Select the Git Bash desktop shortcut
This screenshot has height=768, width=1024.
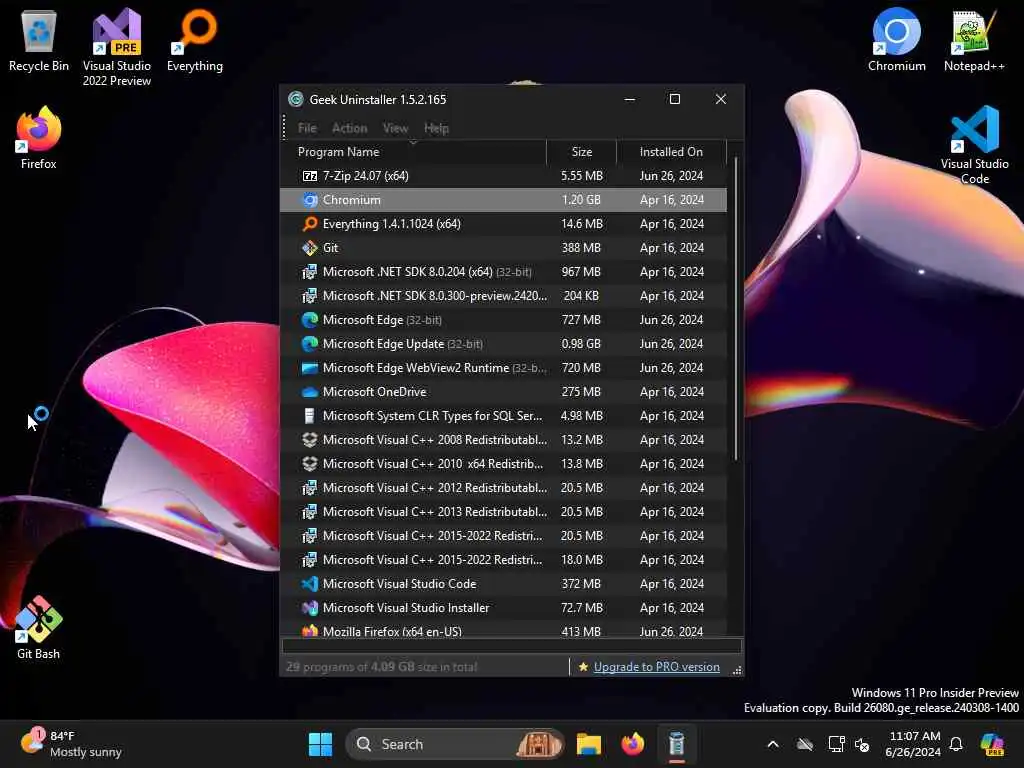39,628
